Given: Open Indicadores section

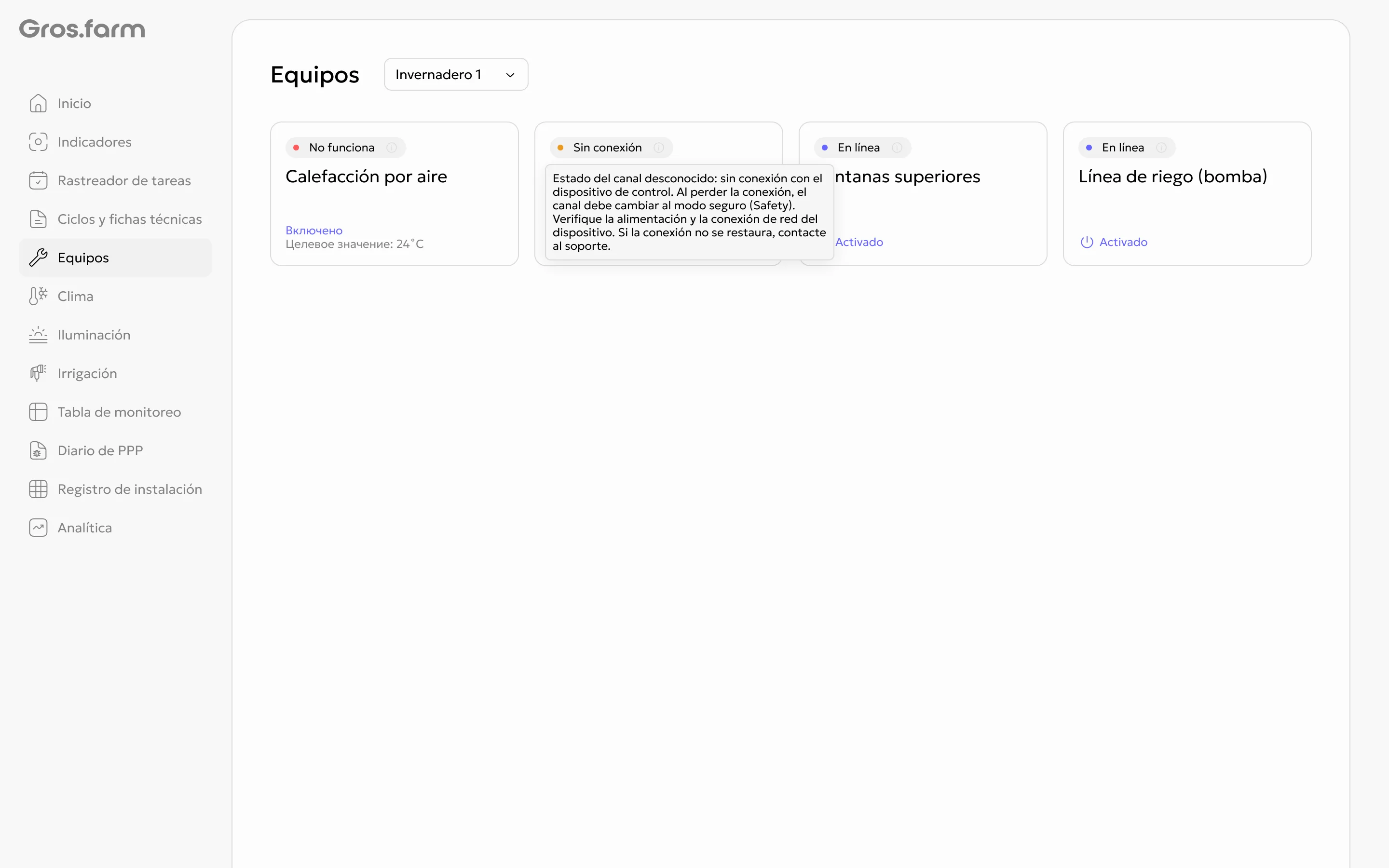Looking at the screenshot, I should point(115,142).
